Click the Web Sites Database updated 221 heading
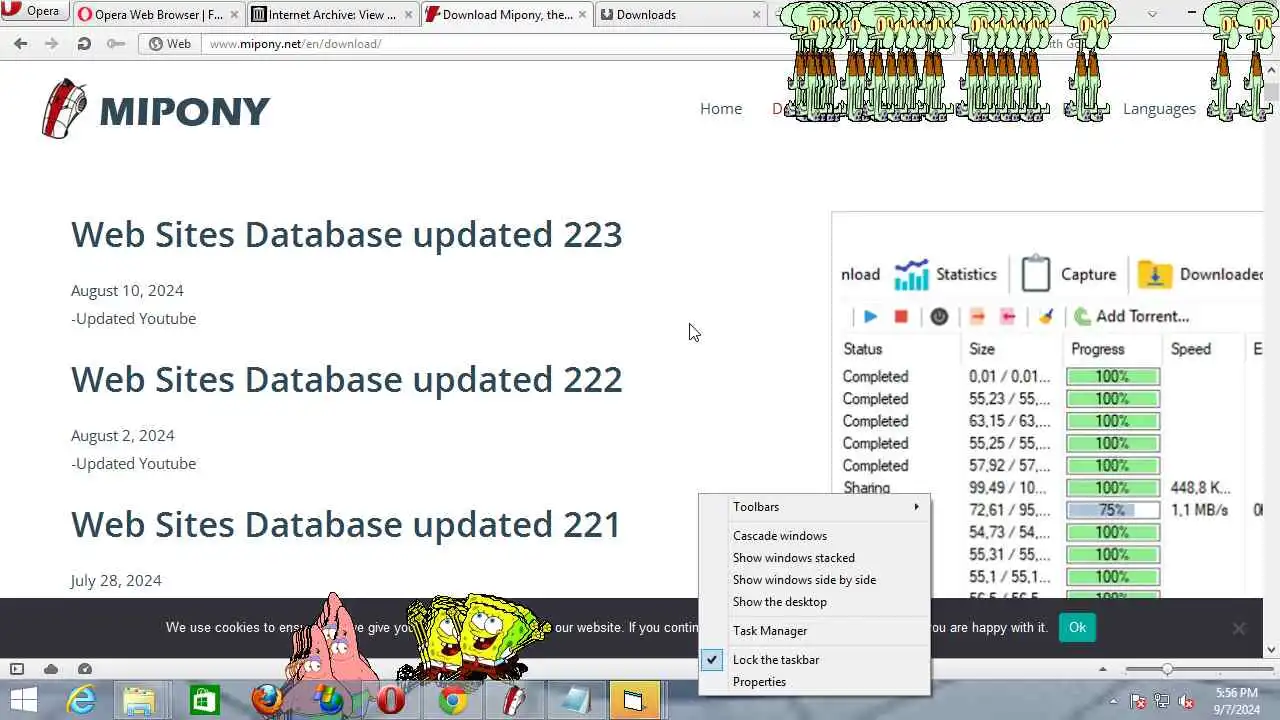The height and width of the screenshot is (720, 1280). [346, 524]
